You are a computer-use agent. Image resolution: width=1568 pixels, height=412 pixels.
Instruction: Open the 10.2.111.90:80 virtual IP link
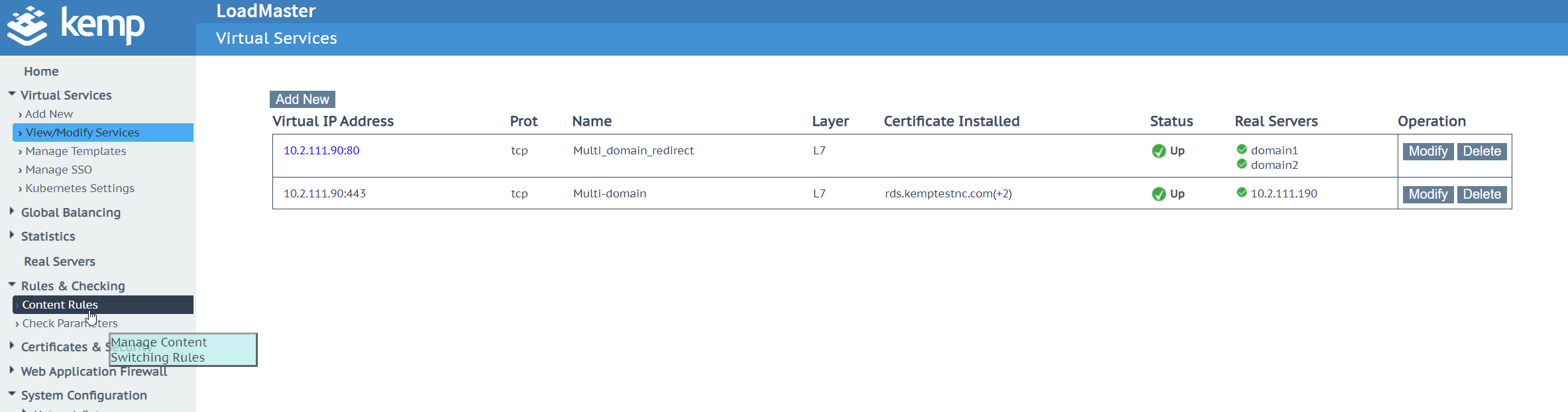click(x=321, y=150)
